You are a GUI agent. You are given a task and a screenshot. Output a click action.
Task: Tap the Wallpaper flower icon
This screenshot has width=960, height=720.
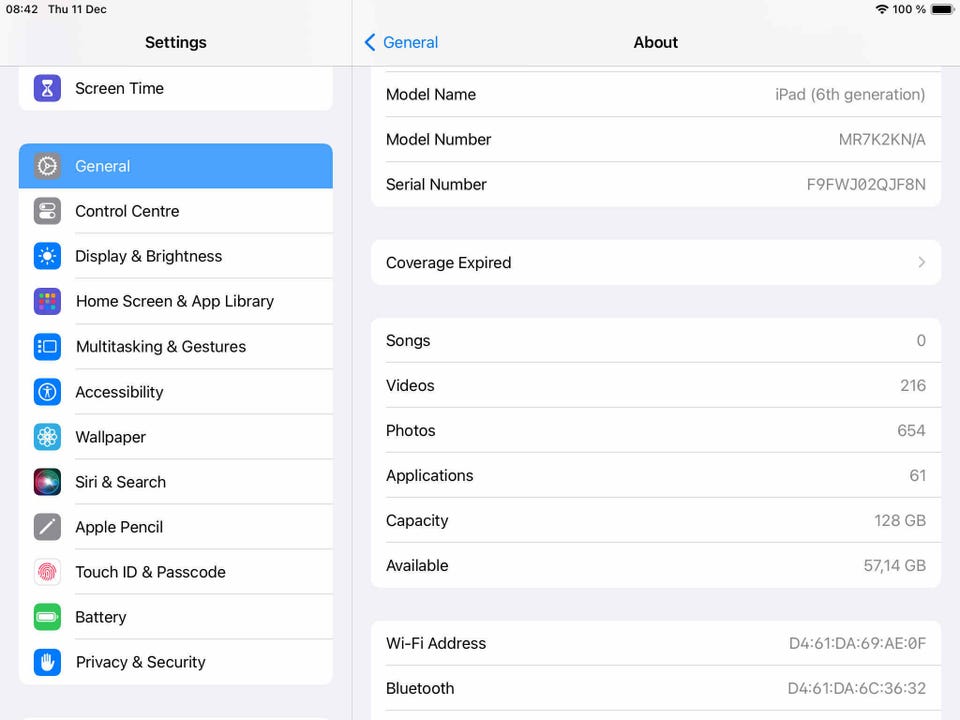(x=47, y=437)
